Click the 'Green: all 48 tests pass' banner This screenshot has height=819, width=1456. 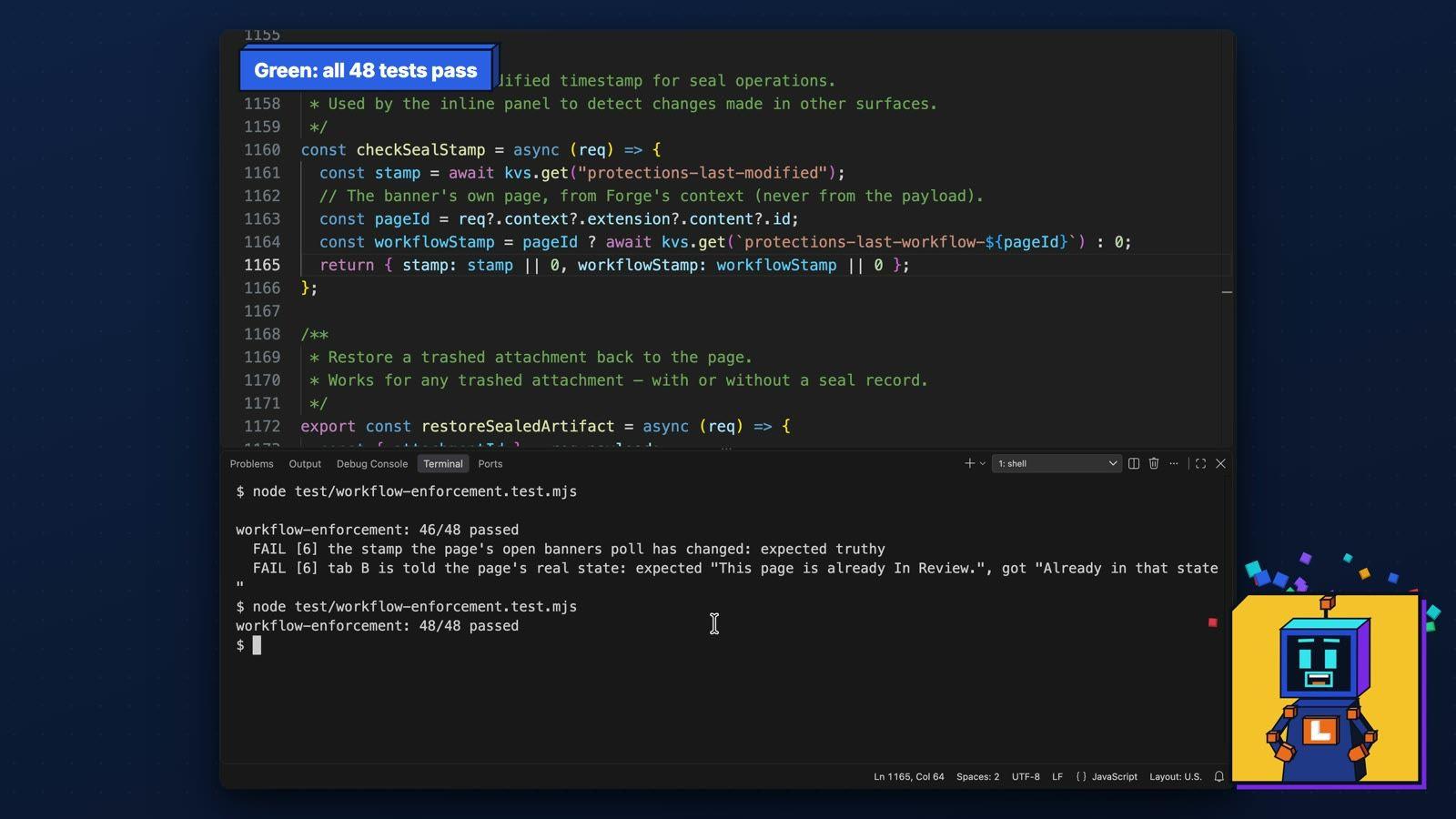click(x=366, y=70)
